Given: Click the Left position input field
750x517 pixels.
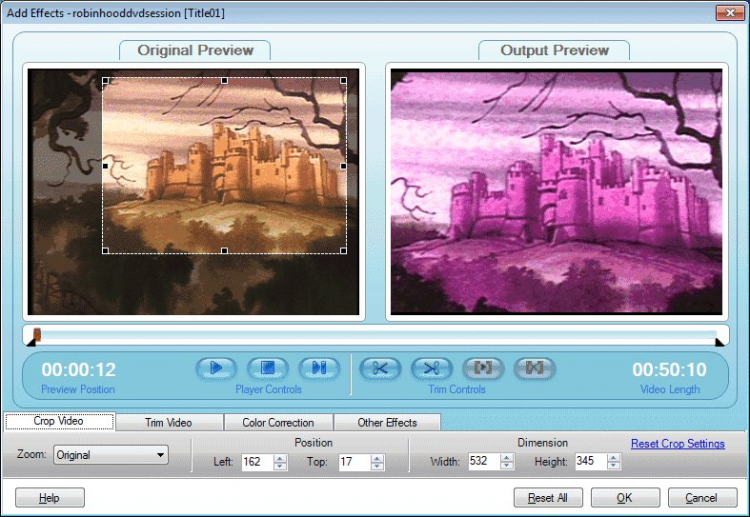Looking at the screenshot, I should (257, 462).
